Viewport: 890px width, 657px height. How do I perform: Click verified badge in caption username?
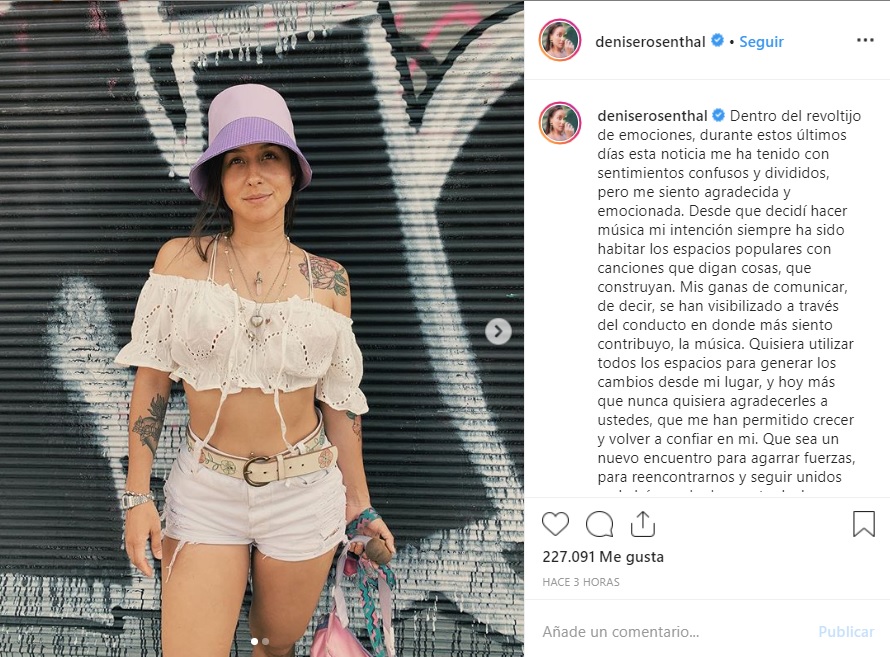coord(718,115)
